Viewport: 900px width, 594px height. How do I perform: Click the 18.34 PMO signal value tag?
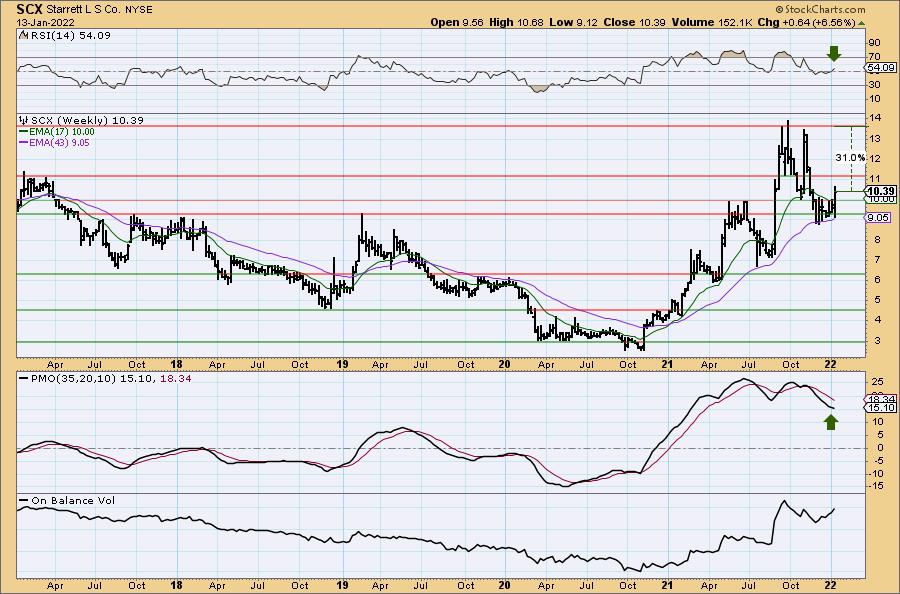click(x=880, y=399)
